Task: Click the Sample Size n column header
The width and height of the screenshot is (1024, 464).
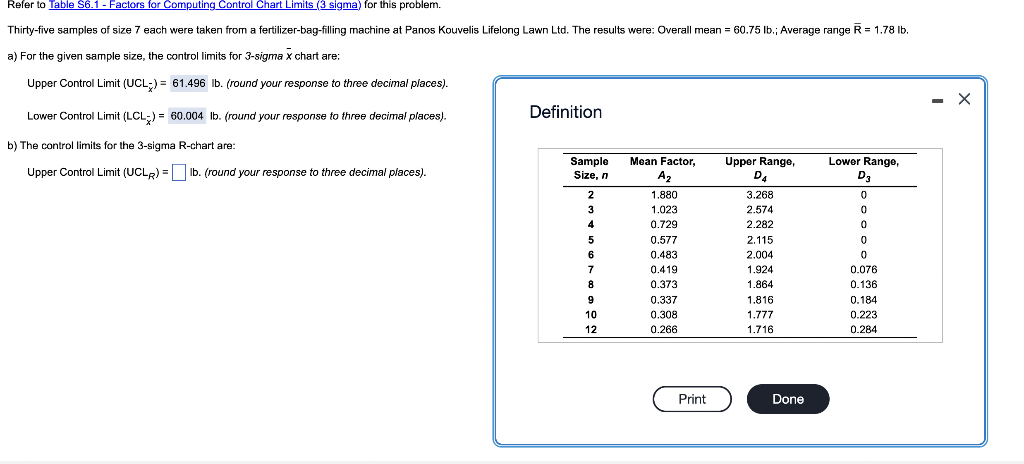Action: click(x=589, y=168)
